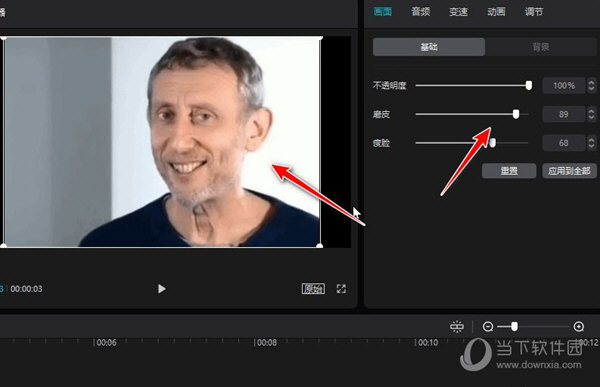This screenshot has height=387, width=600.
Task: Click the 瘦脸 value field showing 68
Action: (564, 143)
